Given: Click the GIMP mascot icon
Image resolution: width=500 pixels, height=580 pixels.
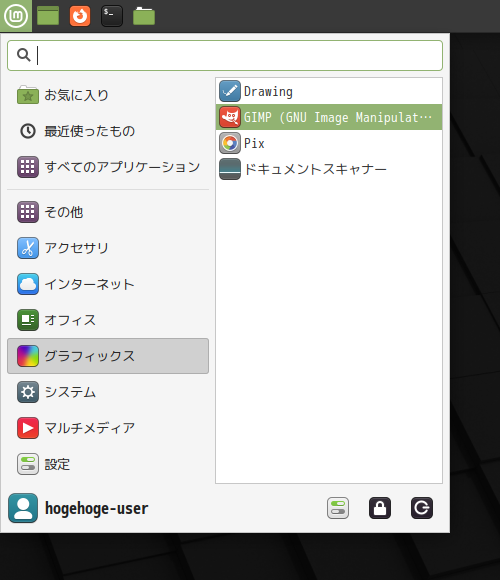Looking at the screenshot, I should pos(230,117).
